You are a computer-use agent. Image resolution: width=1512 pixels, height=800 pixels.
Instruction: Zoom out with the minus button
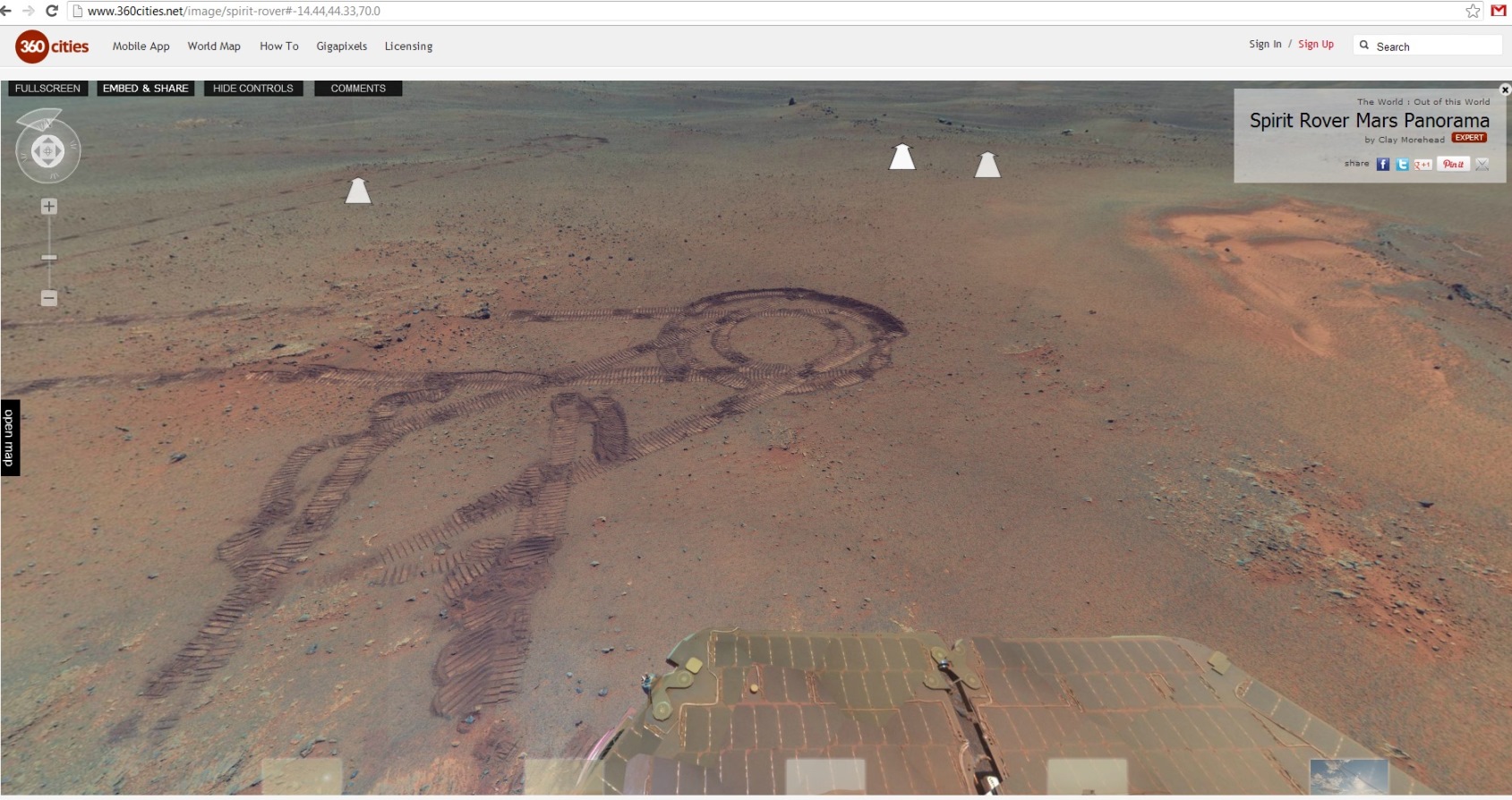(x=49, y=298)
